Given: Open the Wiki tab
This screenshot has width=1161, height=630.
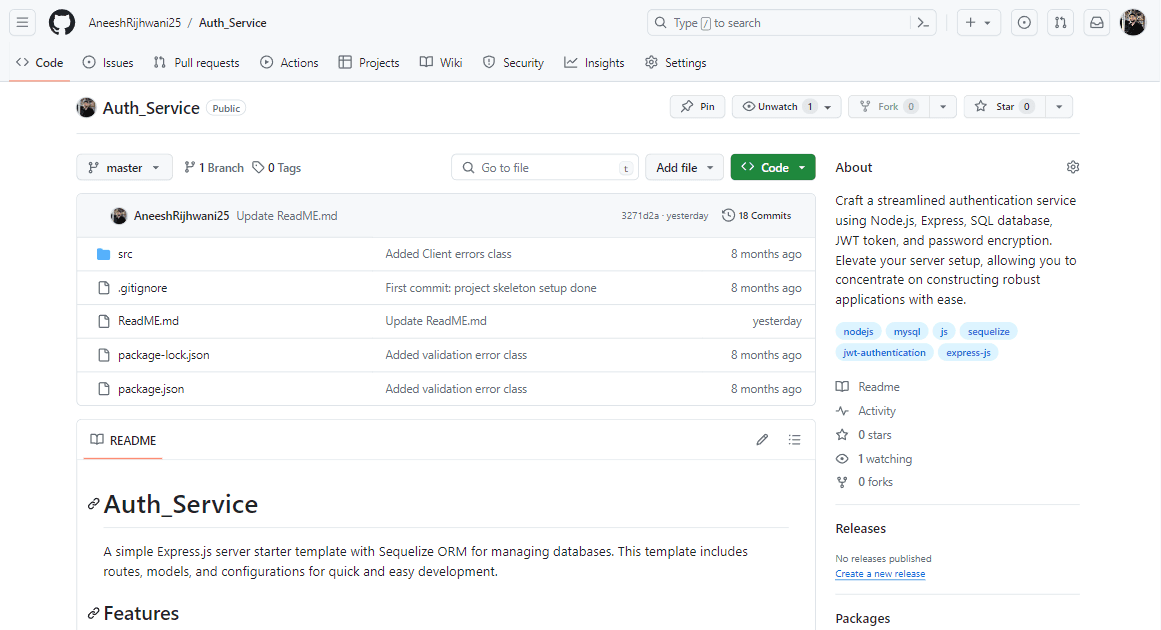Looking at the screenshot, I should click(441, 63).
